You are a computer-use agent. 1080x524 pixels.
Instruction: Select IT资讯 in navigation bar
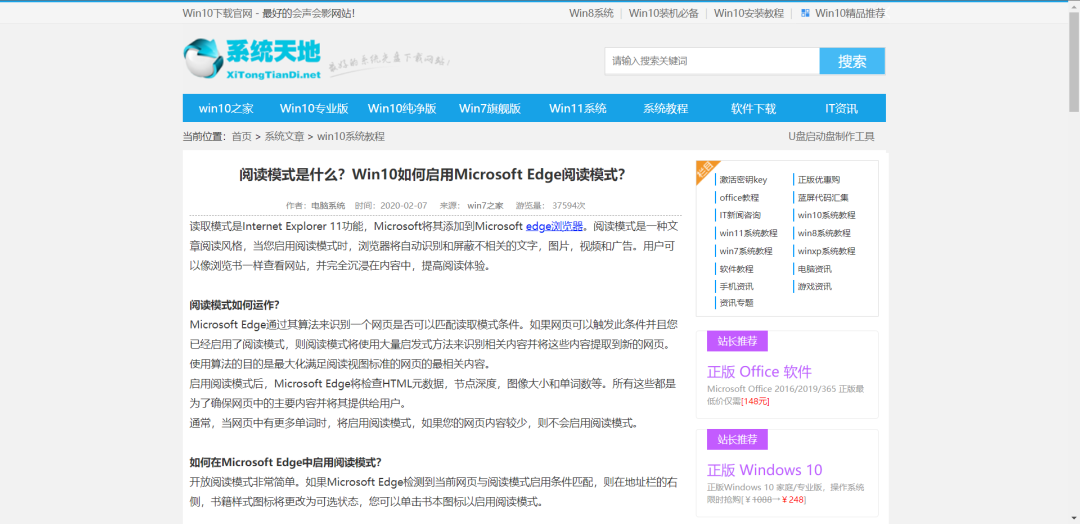click(842, 108)
